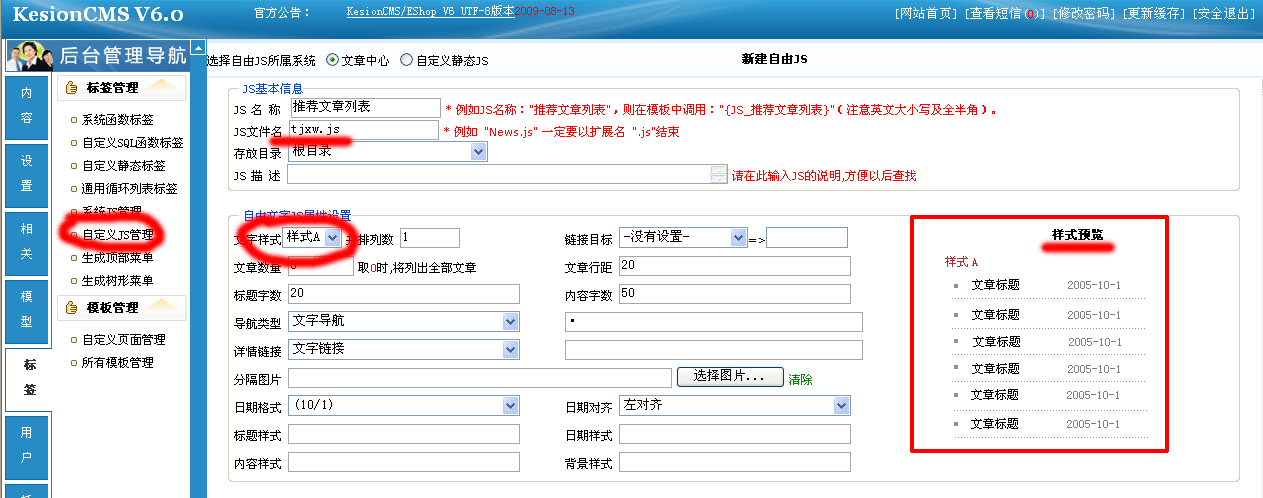
Task: Open 自定义页面管理 in the navigation
Action: point(124,340)
